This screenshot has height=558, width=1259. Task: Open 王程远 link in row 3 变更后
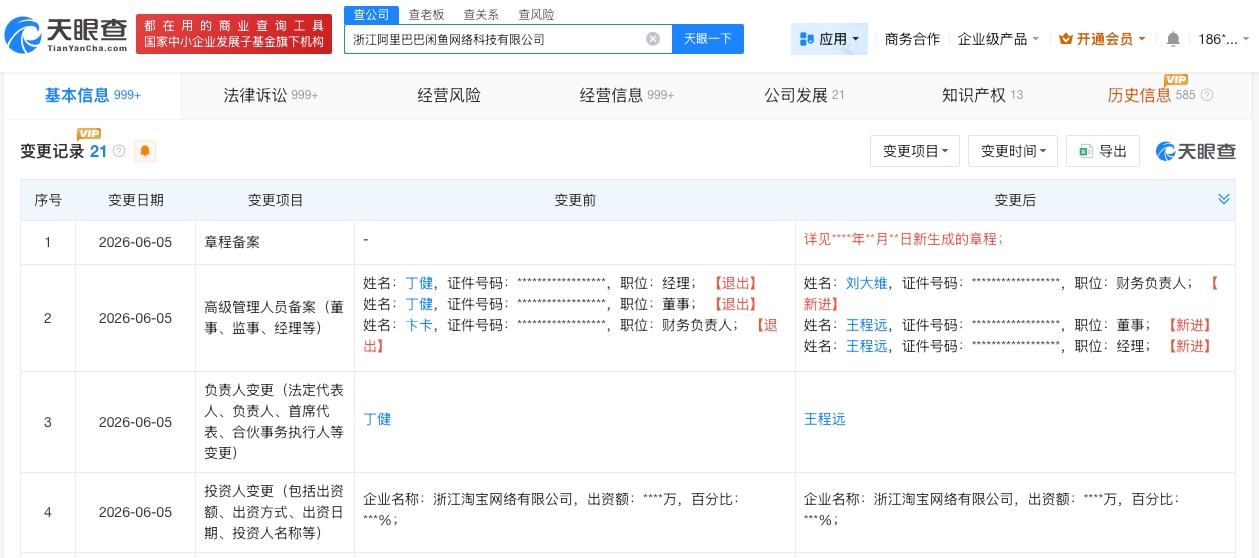tap(825, 419)
